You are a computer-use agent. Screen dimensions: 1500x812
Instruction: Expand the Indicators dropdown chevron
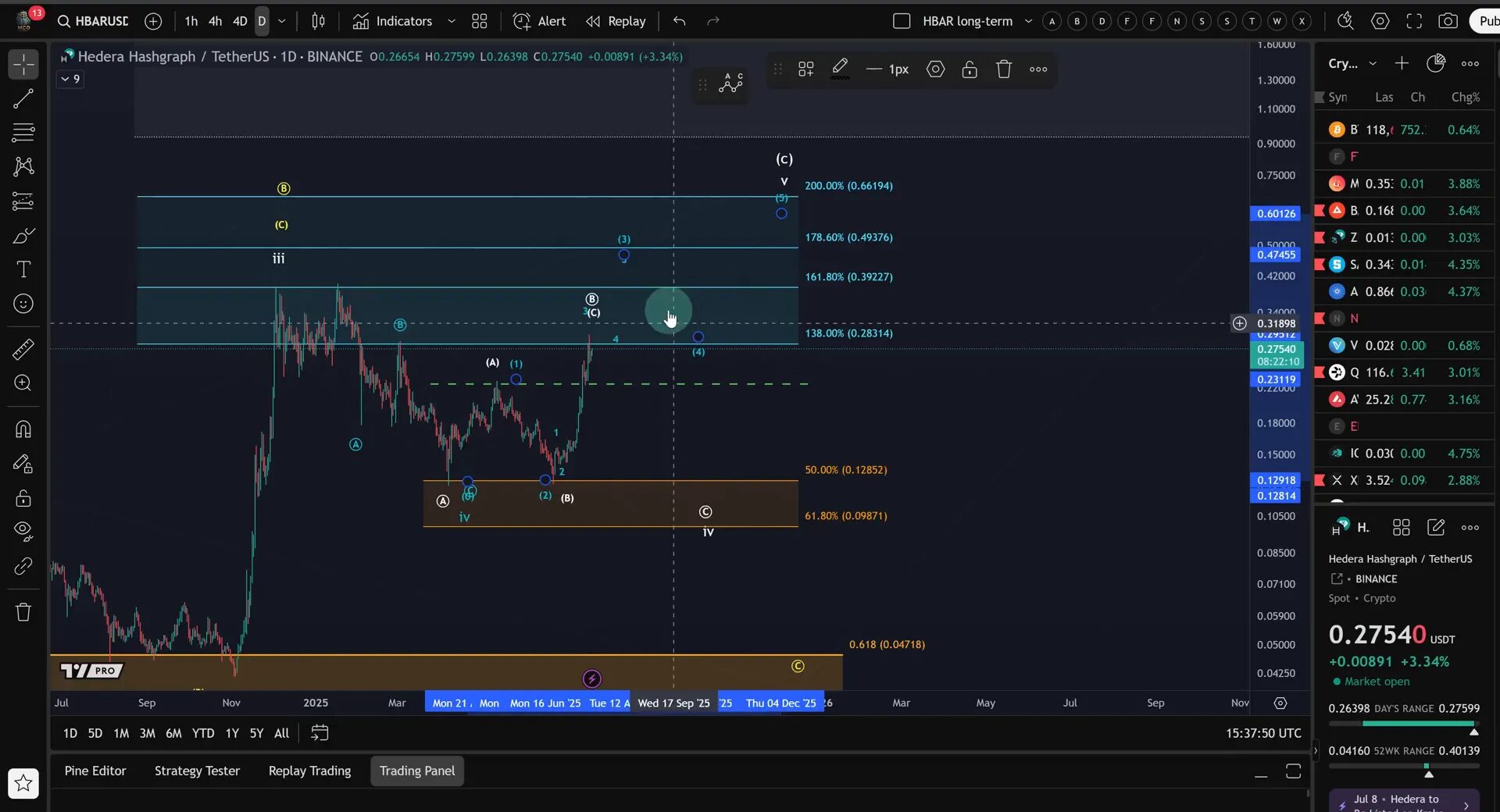click(x=451, y=21)
